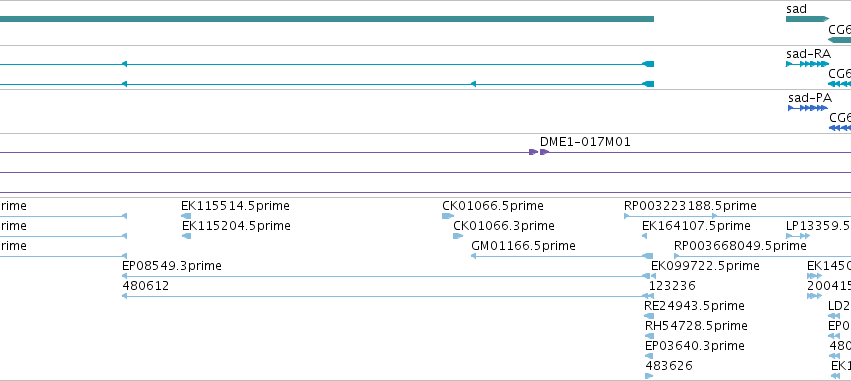Click the long line under 480612
This screenshot has width=851, height=381.
388,296
